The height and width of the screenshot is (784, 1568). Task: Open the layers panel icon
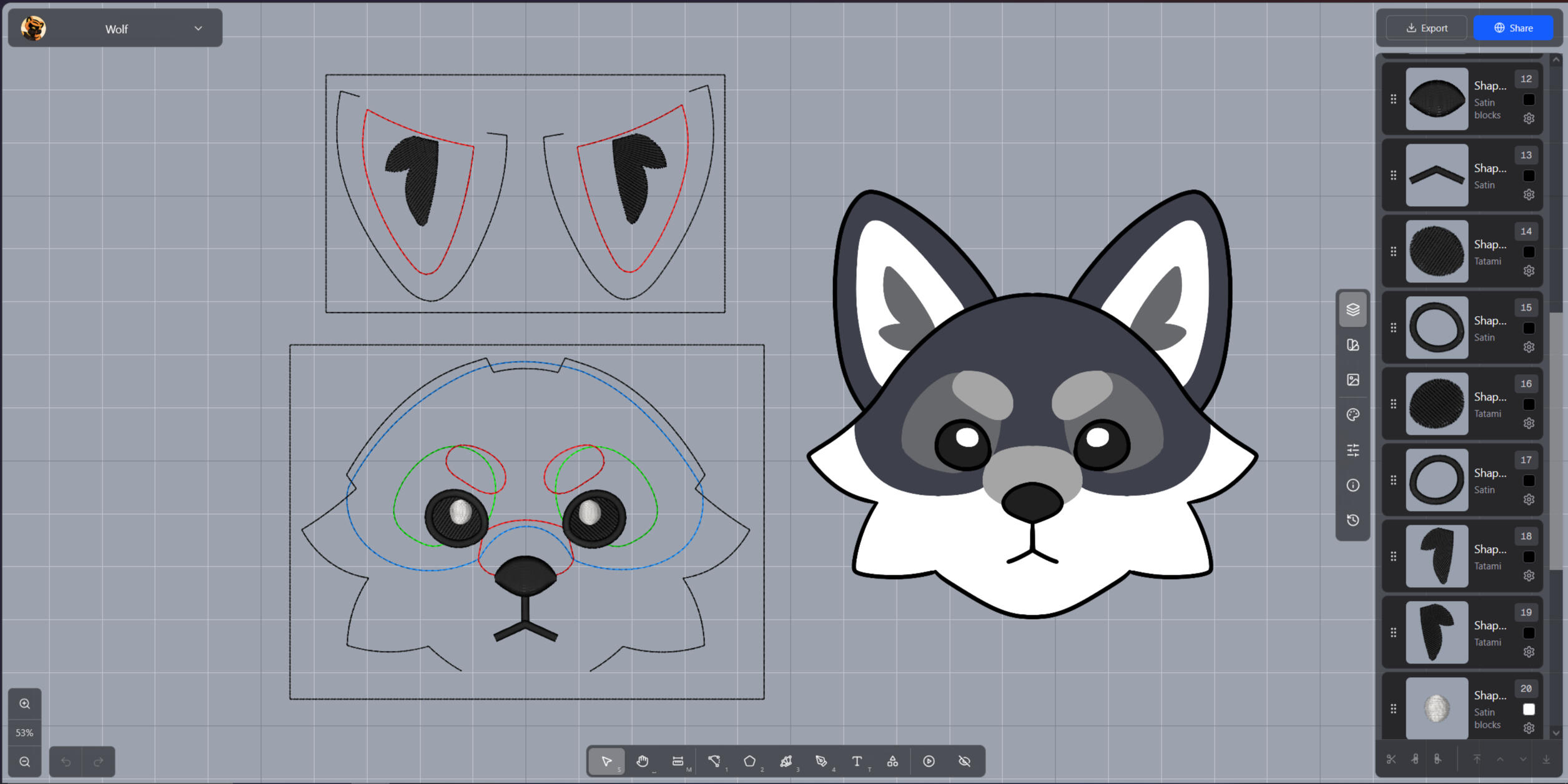click(1353, 309)
